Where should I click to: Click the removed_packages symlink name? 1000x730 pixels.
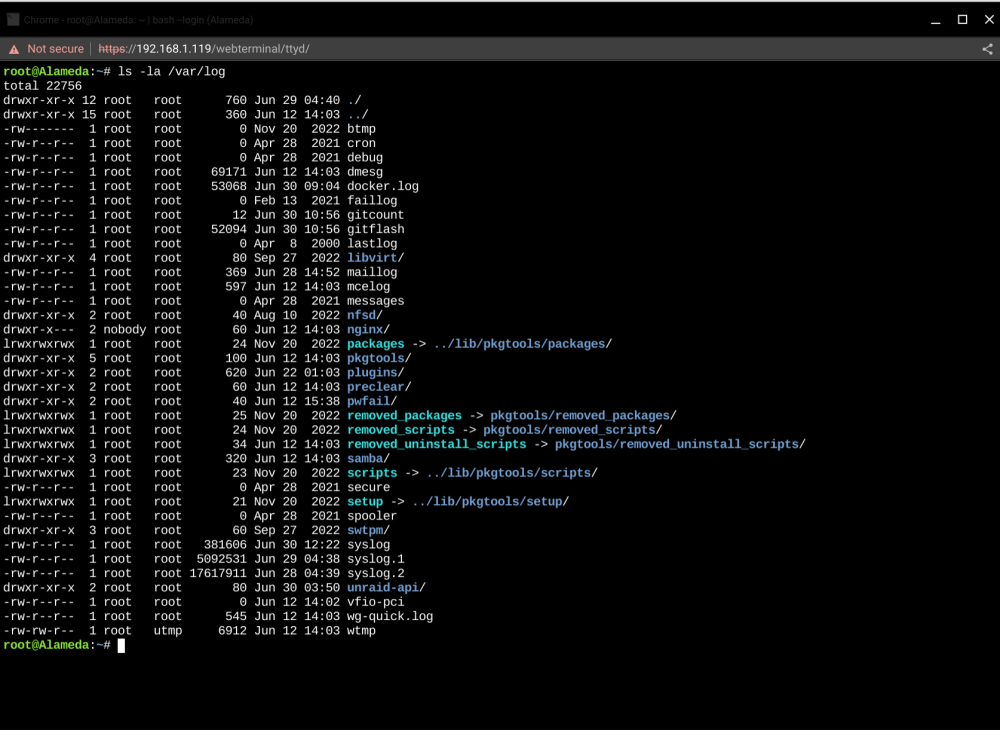click(x=404, y=416)
